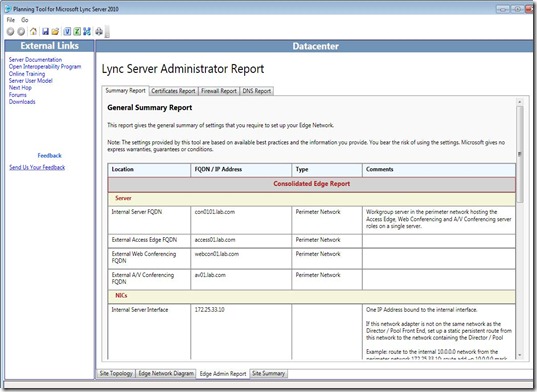This screenshot has width=537, height=392.
Task: Switch to the Summary Report tab
Action: [x=125, y=91]
